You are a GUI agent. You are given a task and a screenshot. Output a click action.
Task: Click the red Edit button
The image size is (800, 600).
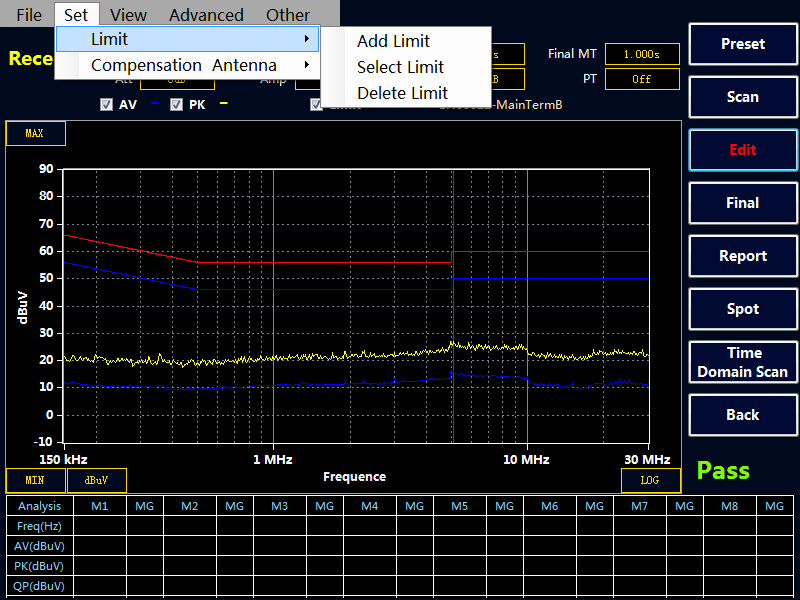[742, 150]
